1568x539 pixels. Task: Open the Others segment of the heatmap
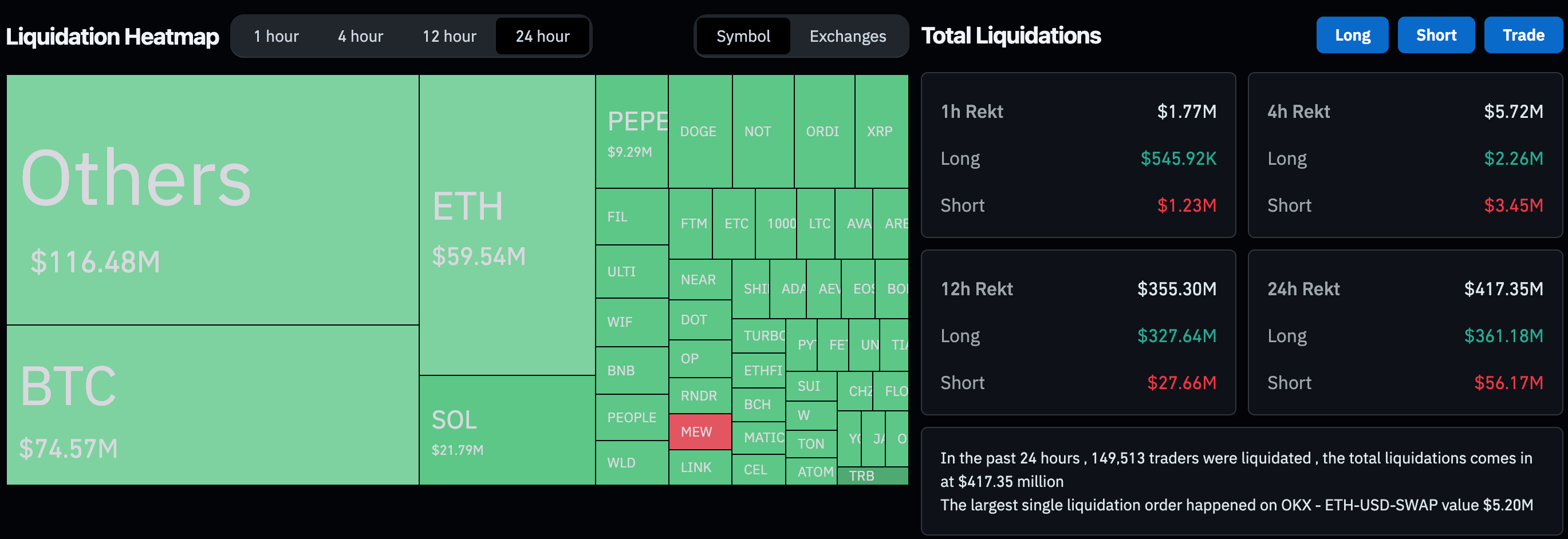pyautogui.click(x=212, y=201)
